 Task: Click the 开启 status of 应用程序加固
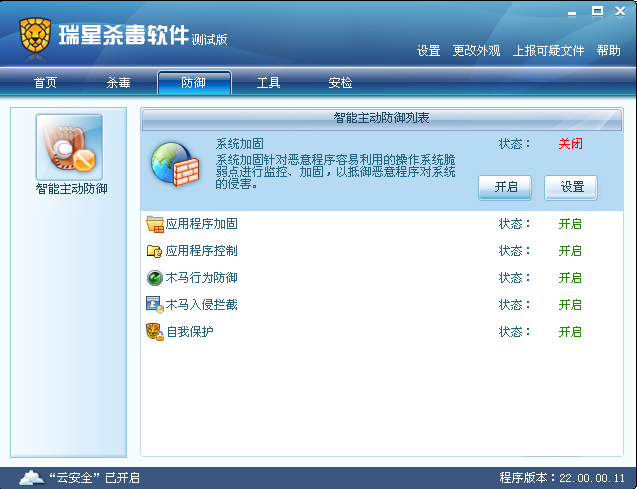570,224
